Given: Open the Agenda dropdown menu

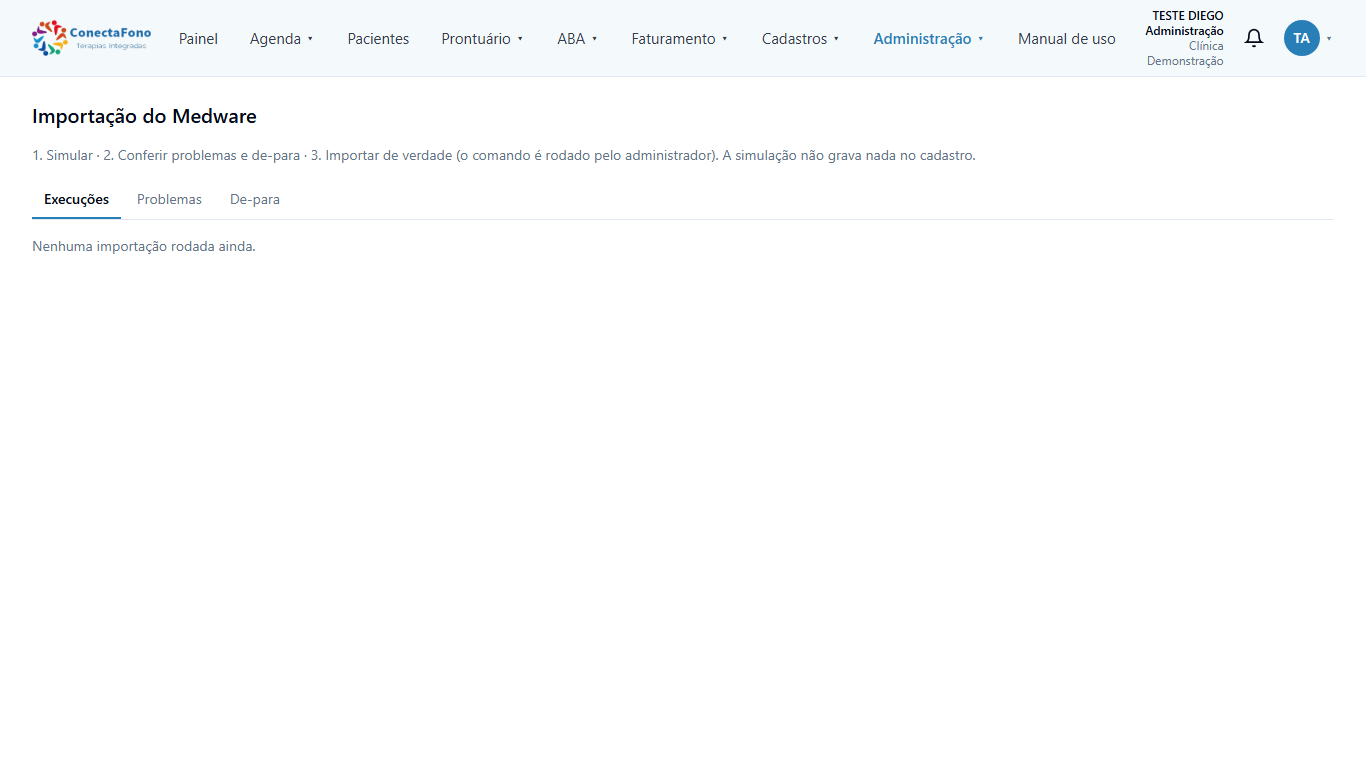Looking at the screenshot, I should [282, 39].
